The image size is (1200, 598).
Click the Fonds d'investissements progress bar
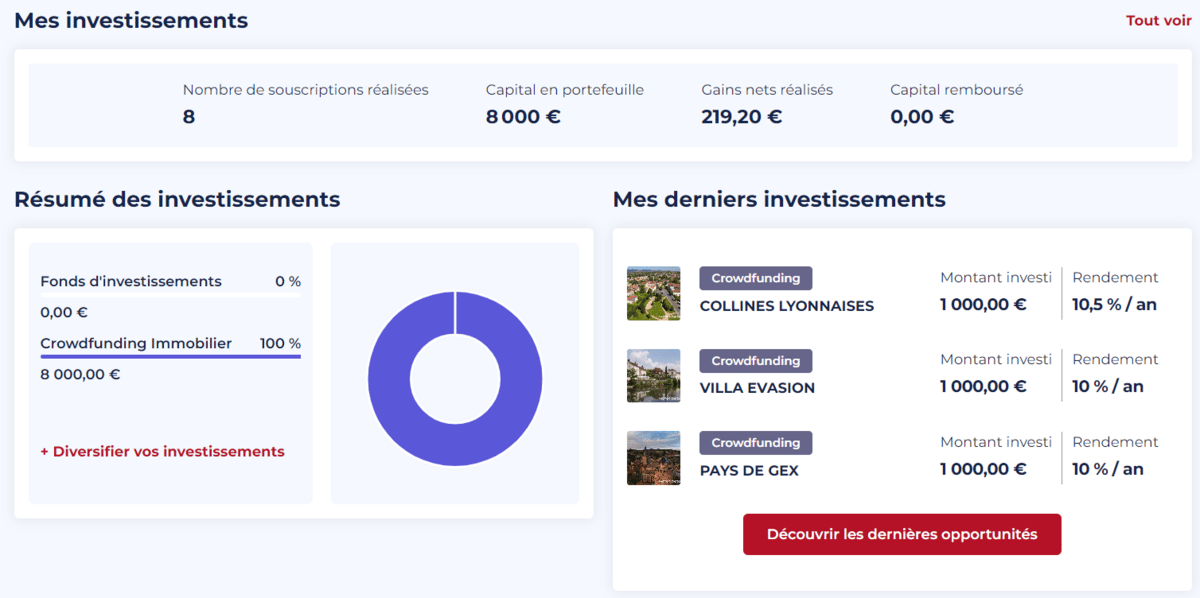pyautogui.click(x=170, y=295)
